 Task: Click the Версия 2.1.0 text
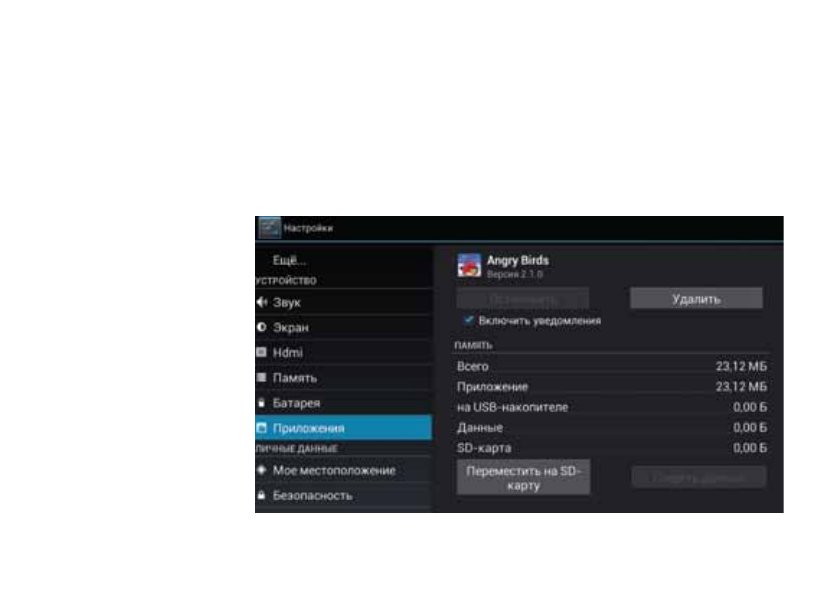pyautogui.click(x=515, y=274)
